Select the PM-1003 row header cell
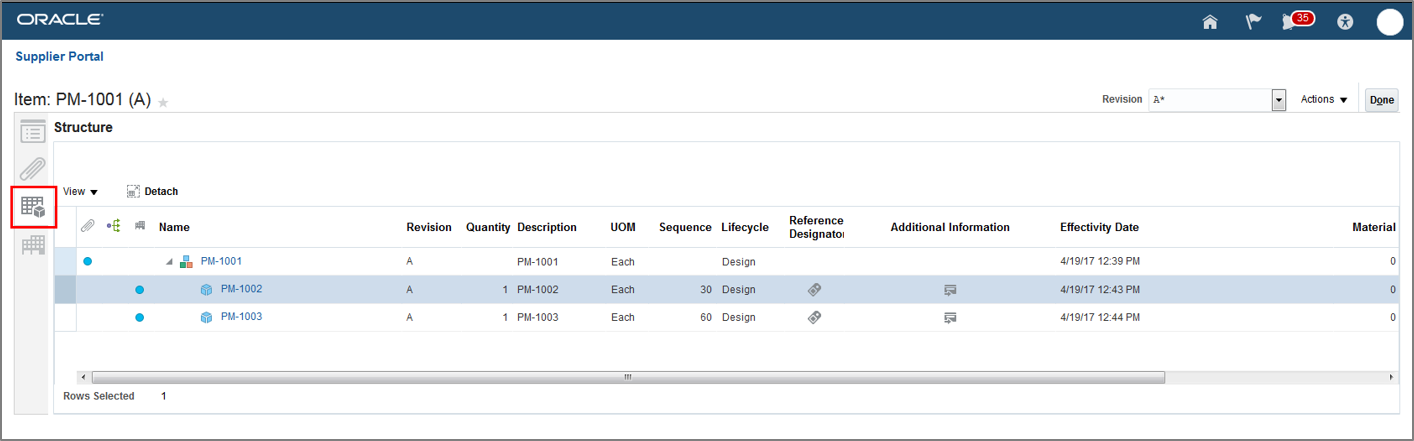 [65, 317]
